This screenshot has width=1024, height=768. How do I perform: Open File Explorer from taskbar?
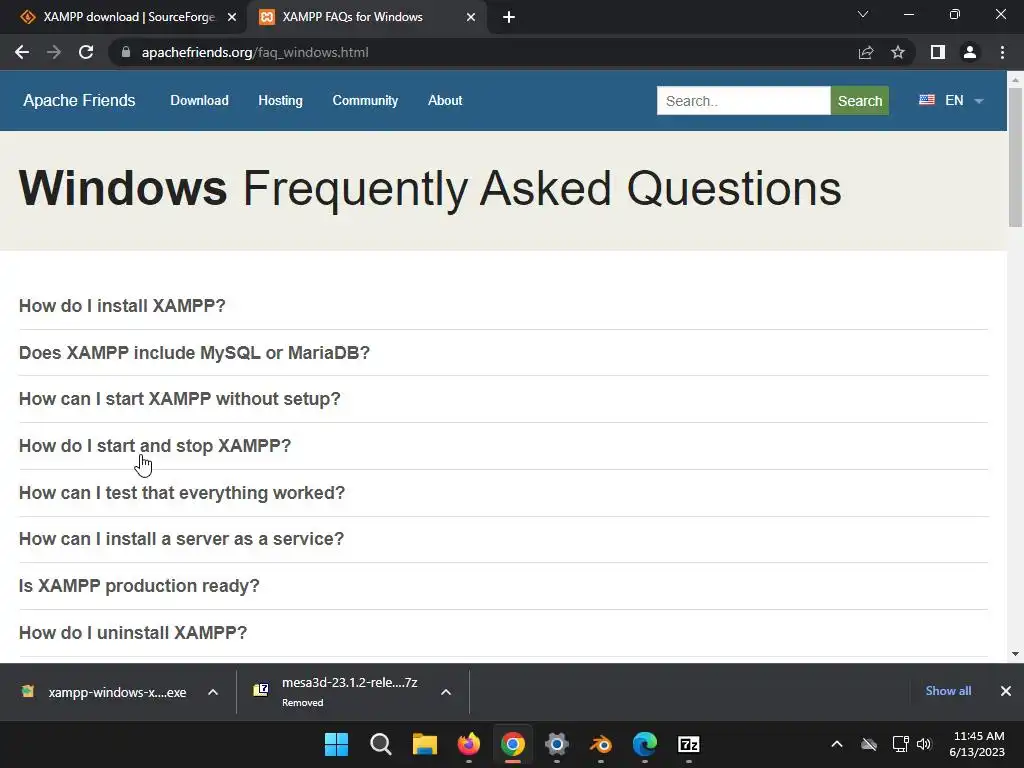[424, 744]
